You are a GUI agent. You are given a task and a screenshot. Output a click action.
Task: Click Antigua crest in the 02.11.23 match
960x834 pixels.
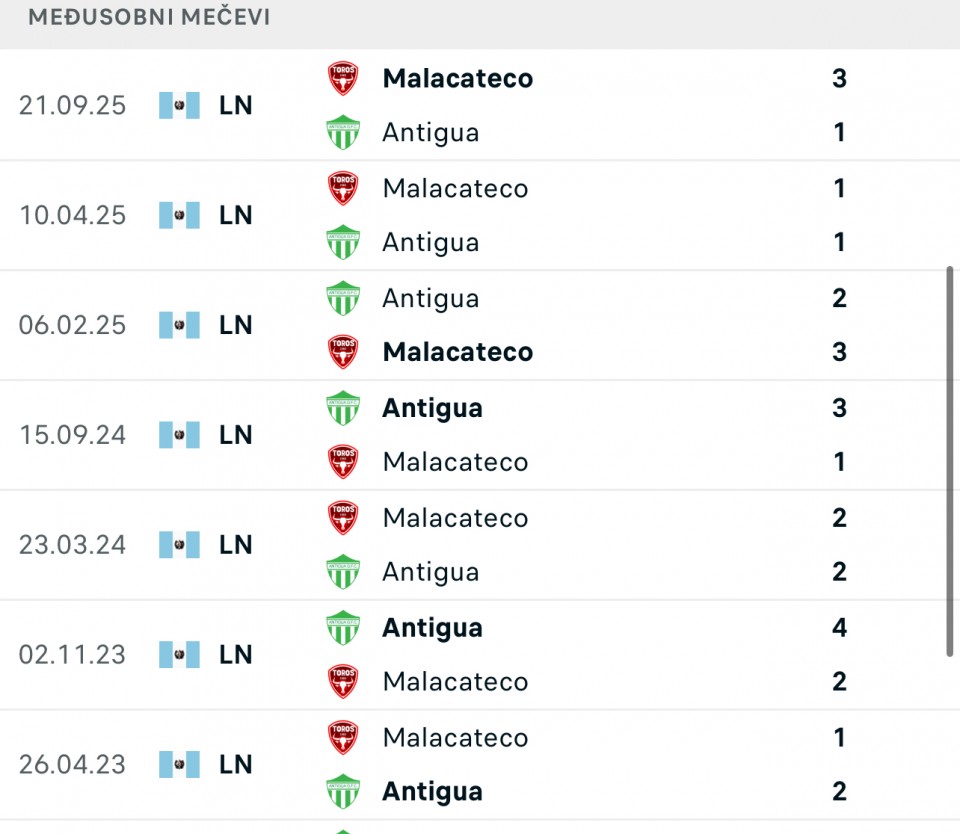click(343, 628)
